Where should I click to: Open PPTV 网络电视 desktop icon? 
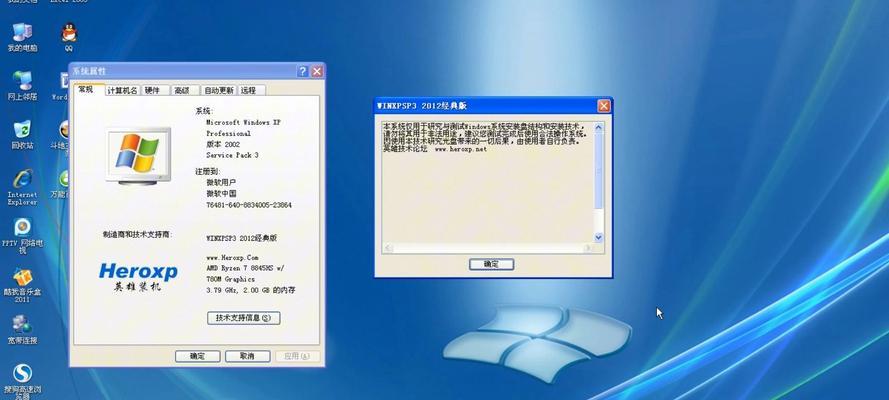[x=22, y=236]
